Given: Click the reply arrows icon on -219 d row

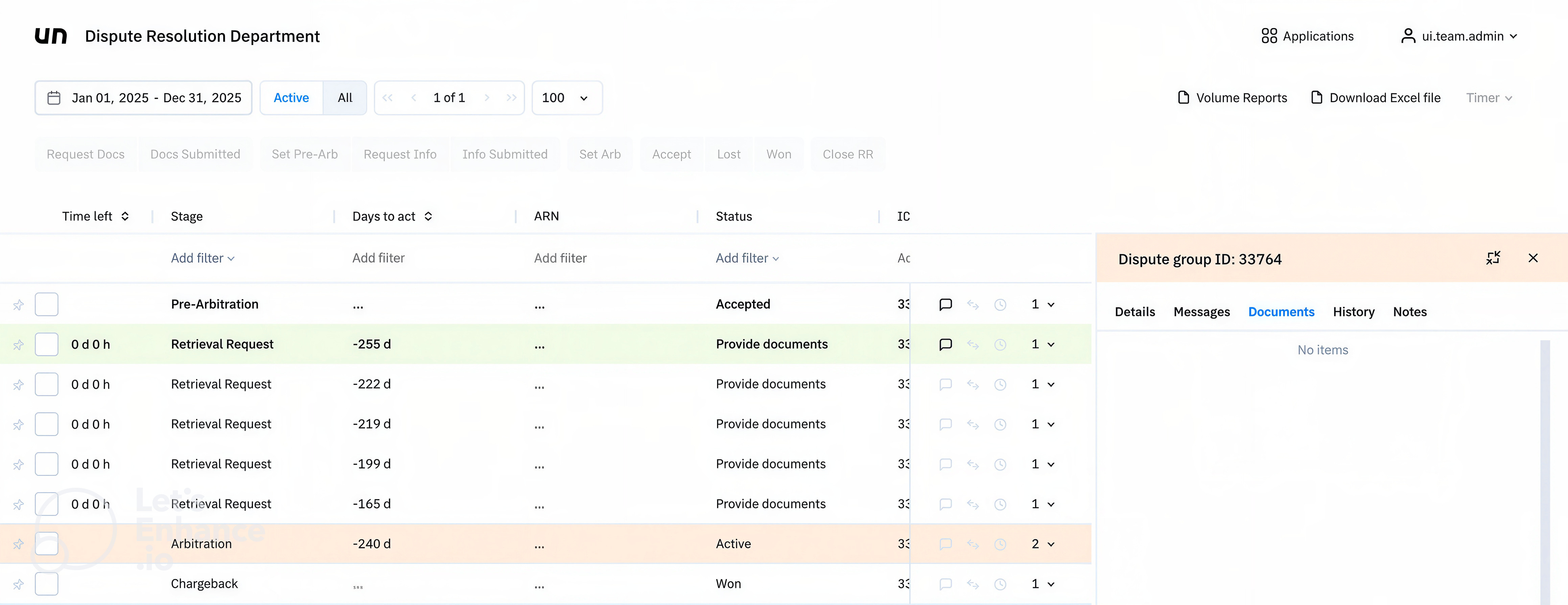Looking at the screenshot, I should click(973, 424).
